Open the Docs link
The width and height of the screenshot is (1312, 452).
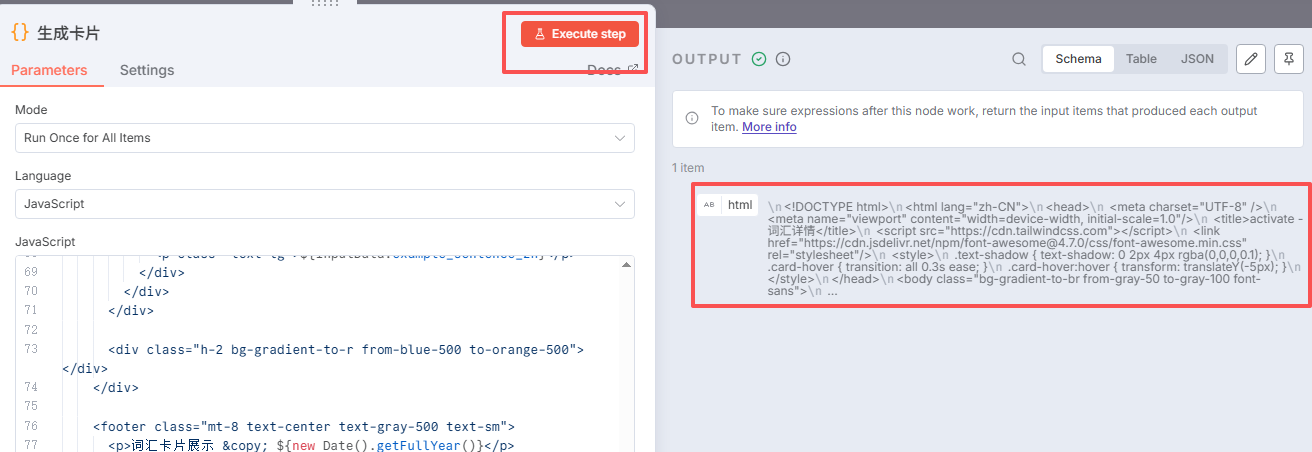click(612, 69)
